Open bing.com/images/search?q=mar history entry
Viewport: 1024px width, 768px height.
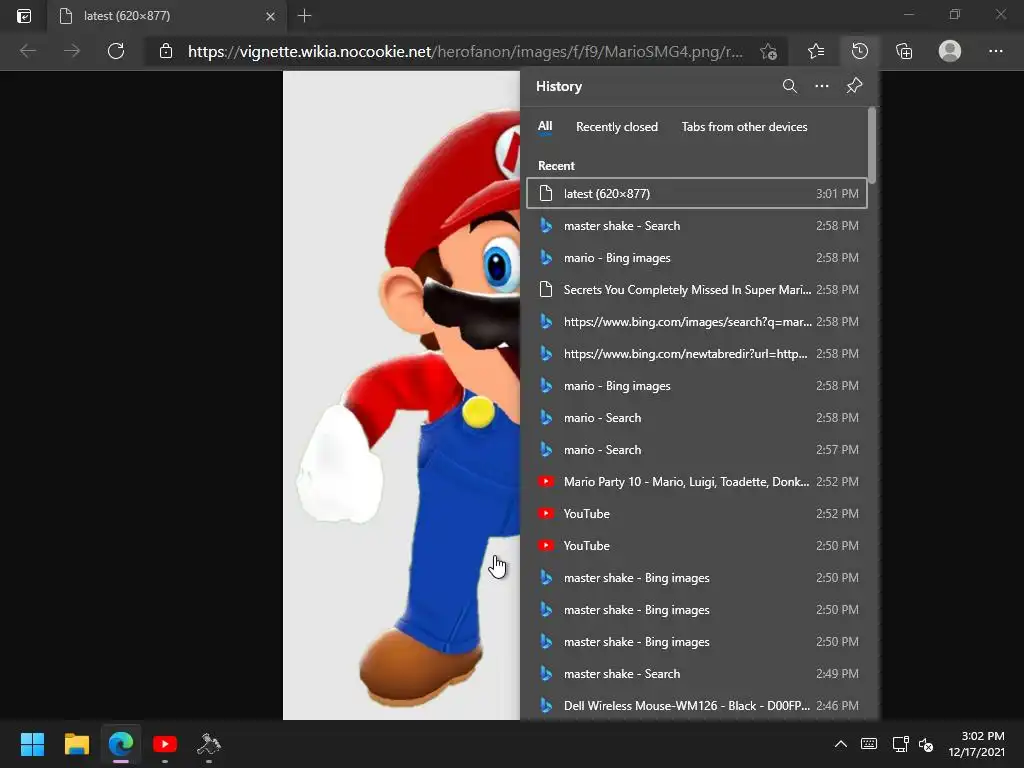point(697,321)
